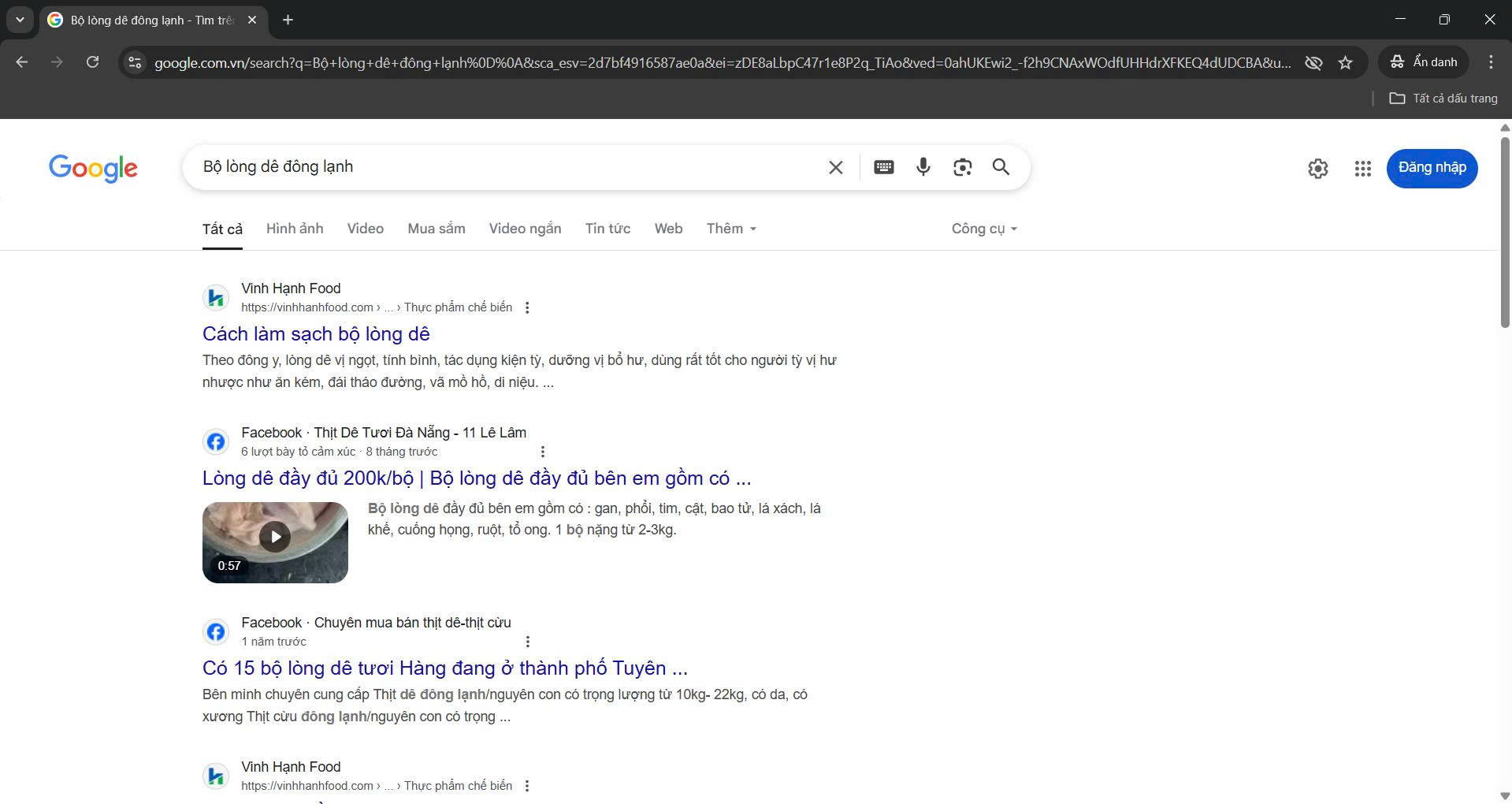The image size is (1512, 804).
Task: Open the Ẩn danh incognito indicator
Action: click(1424, 62)
